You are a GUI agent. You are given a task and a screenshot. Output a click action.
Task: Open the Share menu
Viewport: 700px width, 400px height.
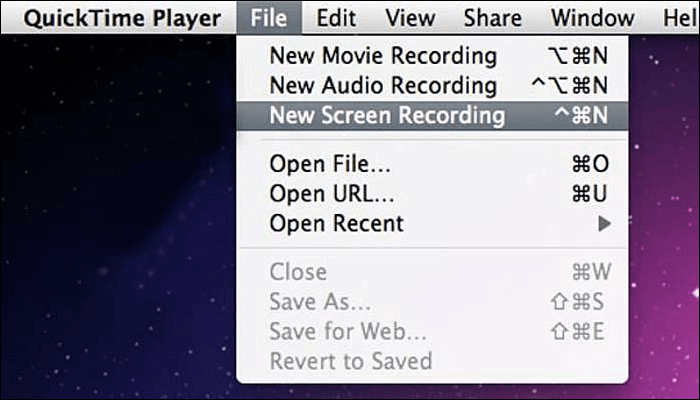tap(491, 17)
